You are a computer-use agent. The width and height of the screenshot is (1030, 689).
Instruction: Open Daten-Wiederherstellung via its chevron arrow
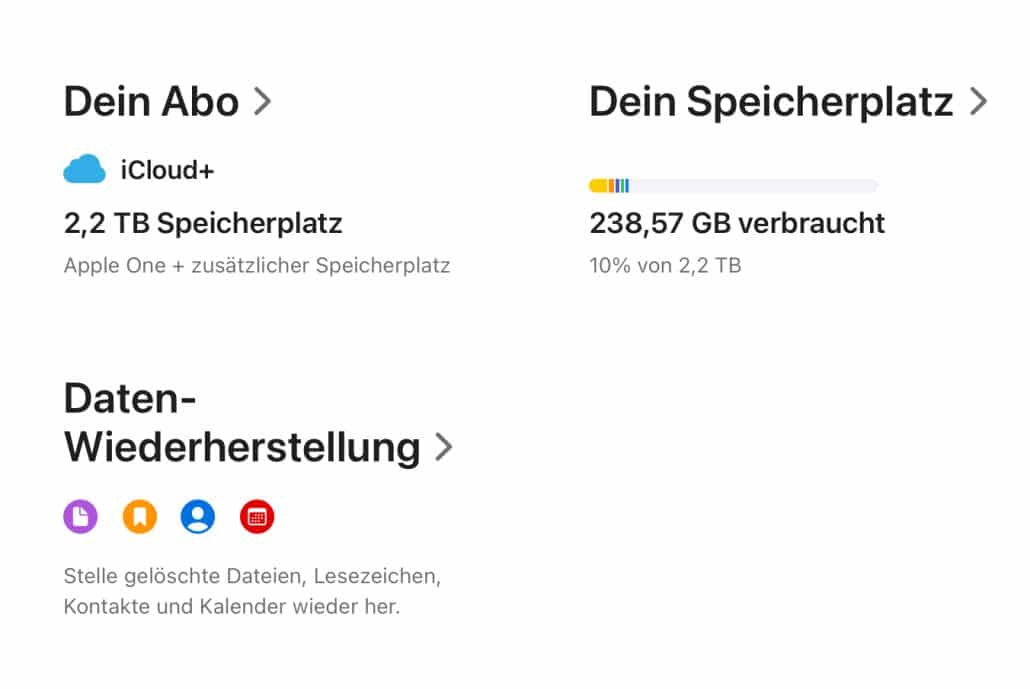tap(443, 447)
